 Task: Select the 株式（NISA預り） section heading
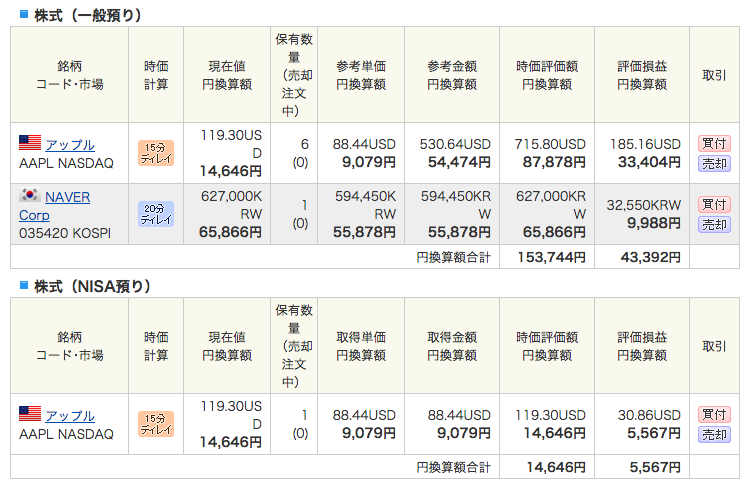(93, 286)
